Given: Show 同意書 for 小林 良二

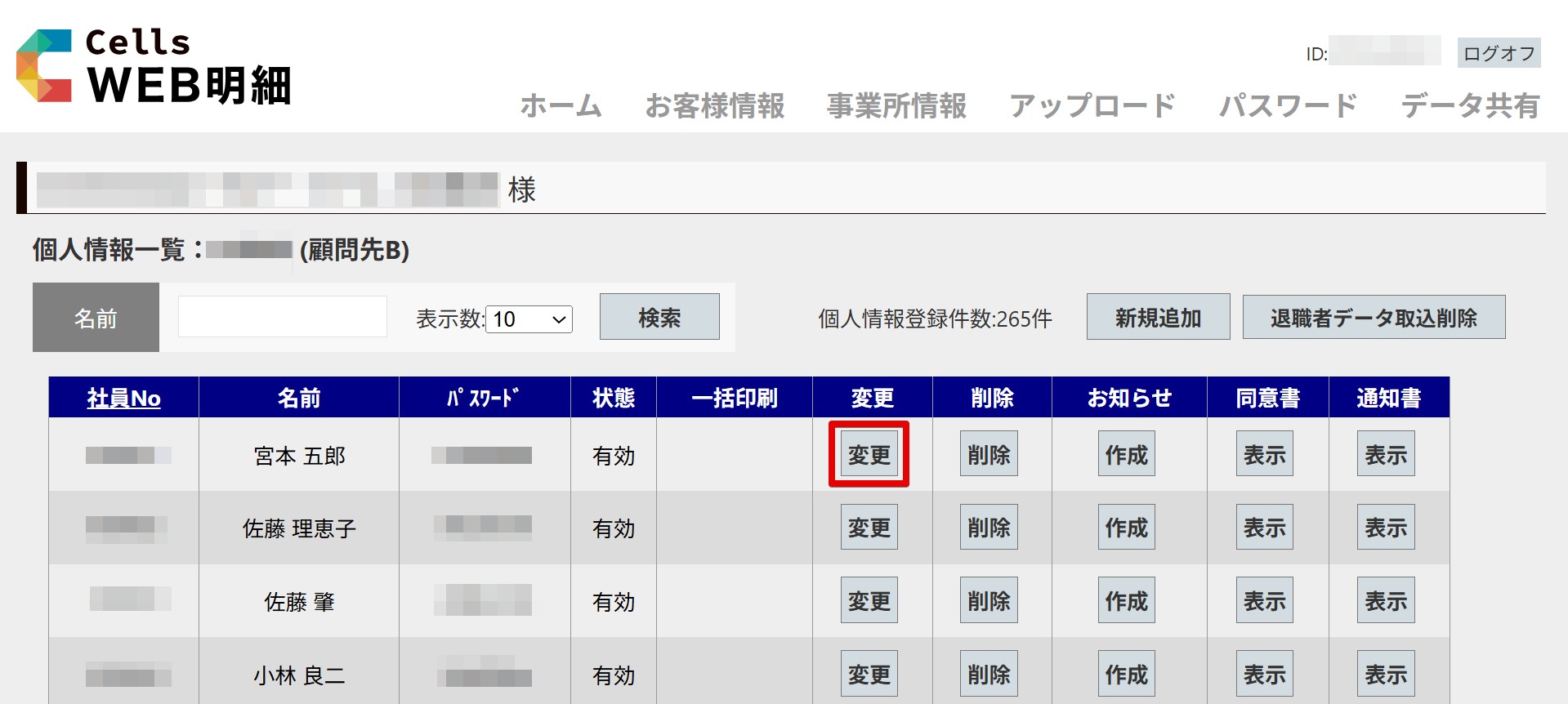Looking at the screenshot, I should tap(1264, 674).
